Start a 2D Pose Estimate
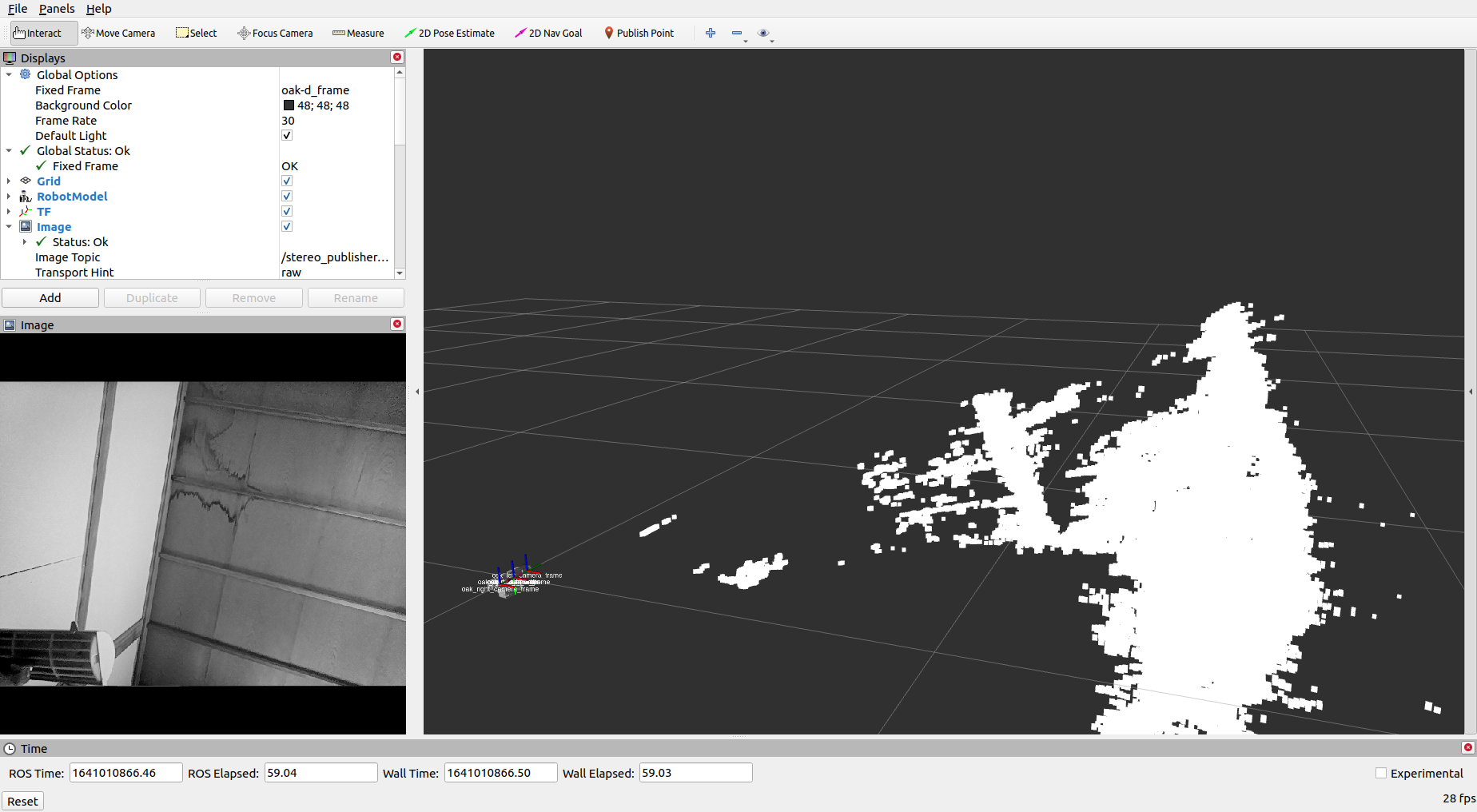1477x812 pixels. [450, 33]
